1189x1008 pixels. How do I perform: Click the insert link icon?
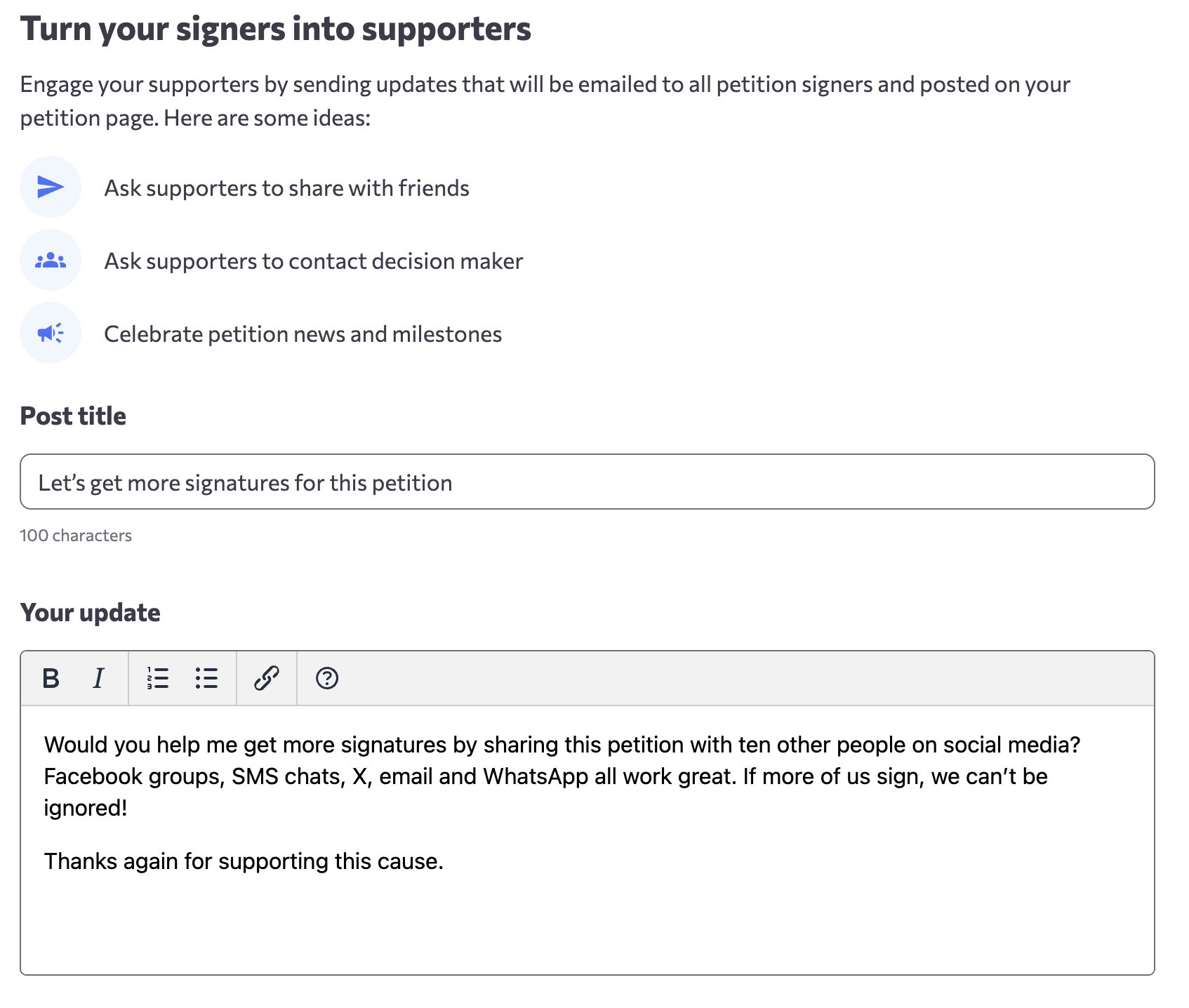pos(267,678)
